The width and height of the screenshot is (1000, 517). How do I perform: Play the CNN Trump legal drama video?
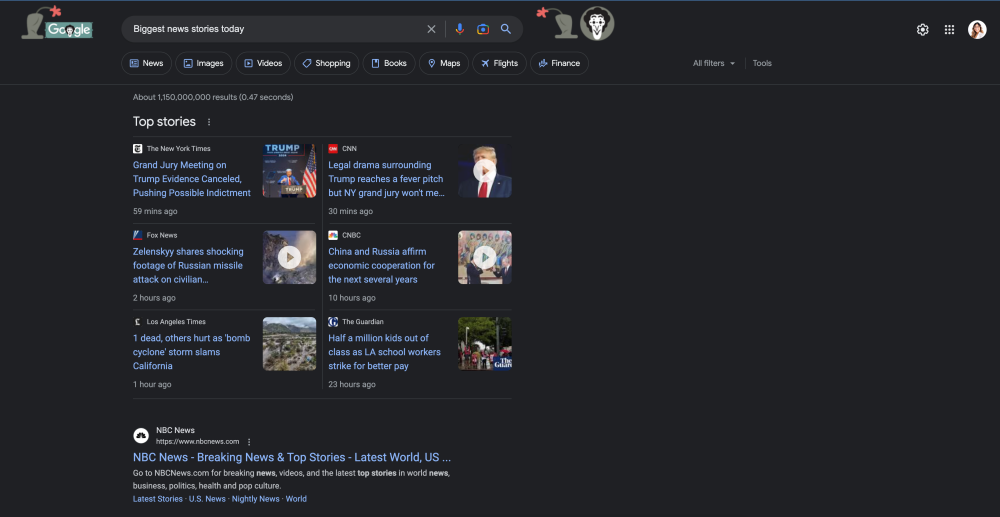[x=484, y=171]
